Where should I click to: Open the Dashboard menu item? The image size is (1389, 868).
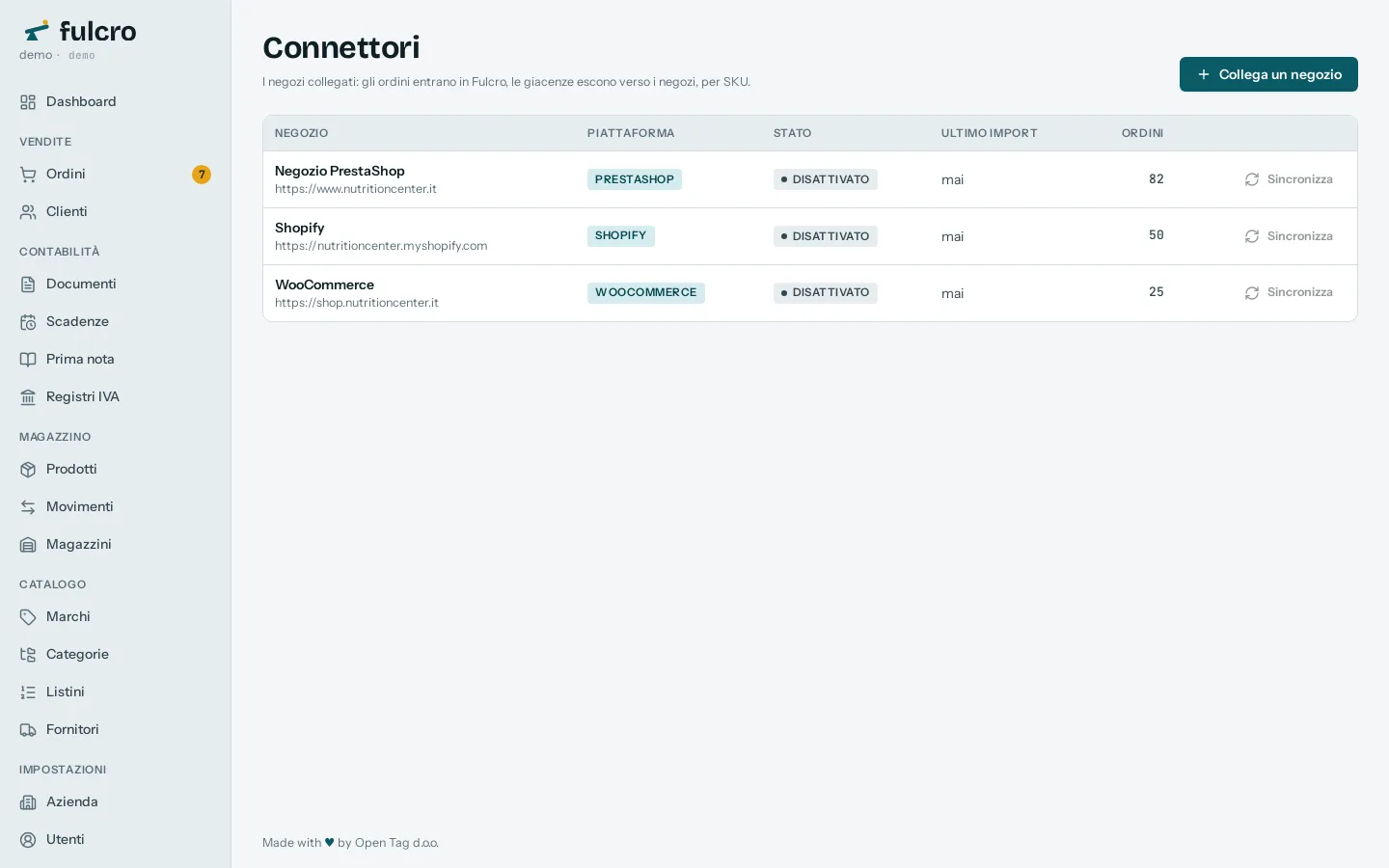click(x=116, y=102)
